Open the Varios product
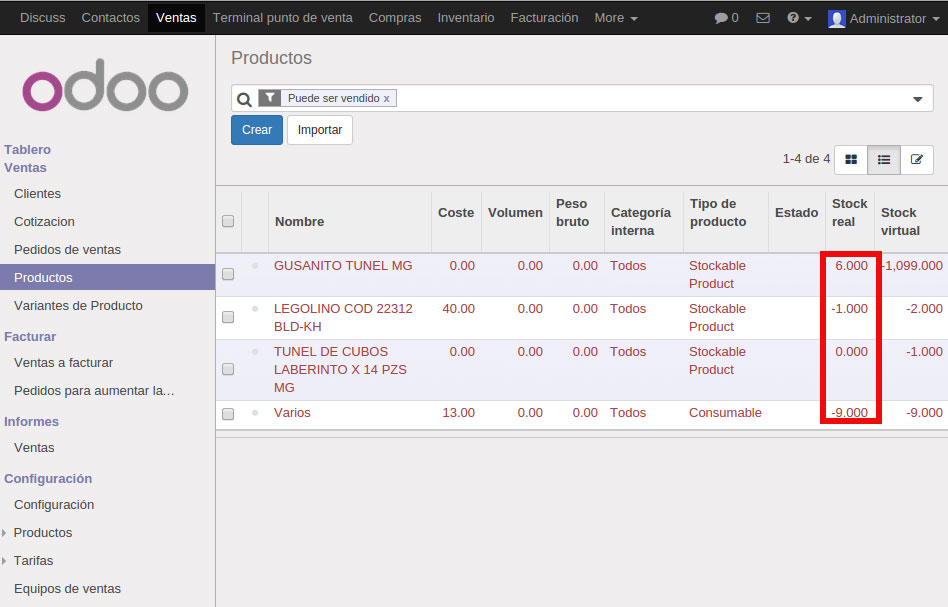948x607 pixels. (292, 412)
